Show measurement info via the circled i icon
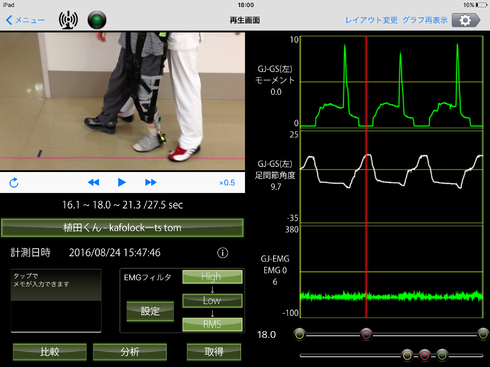 (x=223, y=253)
